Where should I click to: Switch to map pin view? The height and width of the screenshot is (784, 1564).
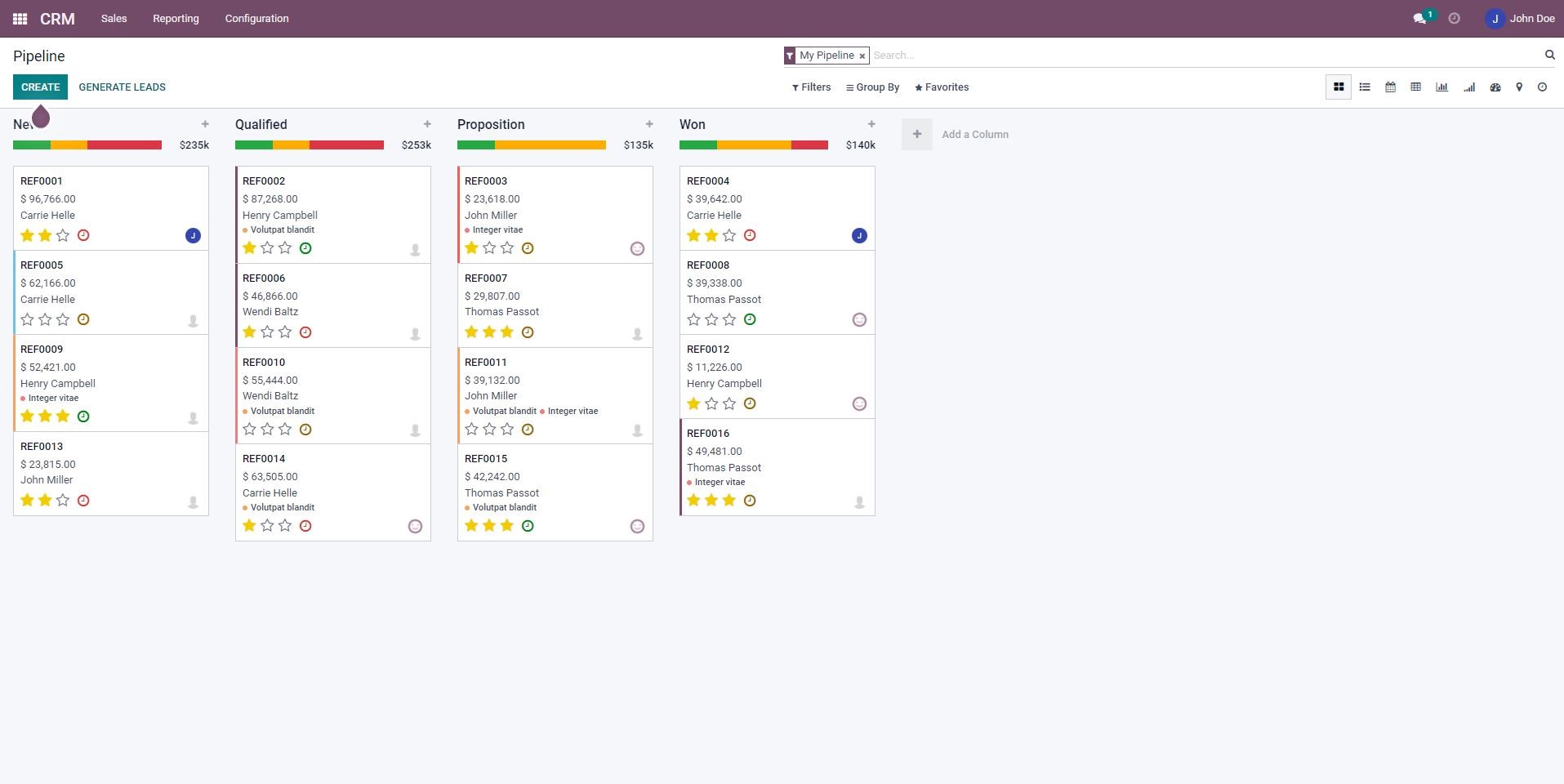1518,87
